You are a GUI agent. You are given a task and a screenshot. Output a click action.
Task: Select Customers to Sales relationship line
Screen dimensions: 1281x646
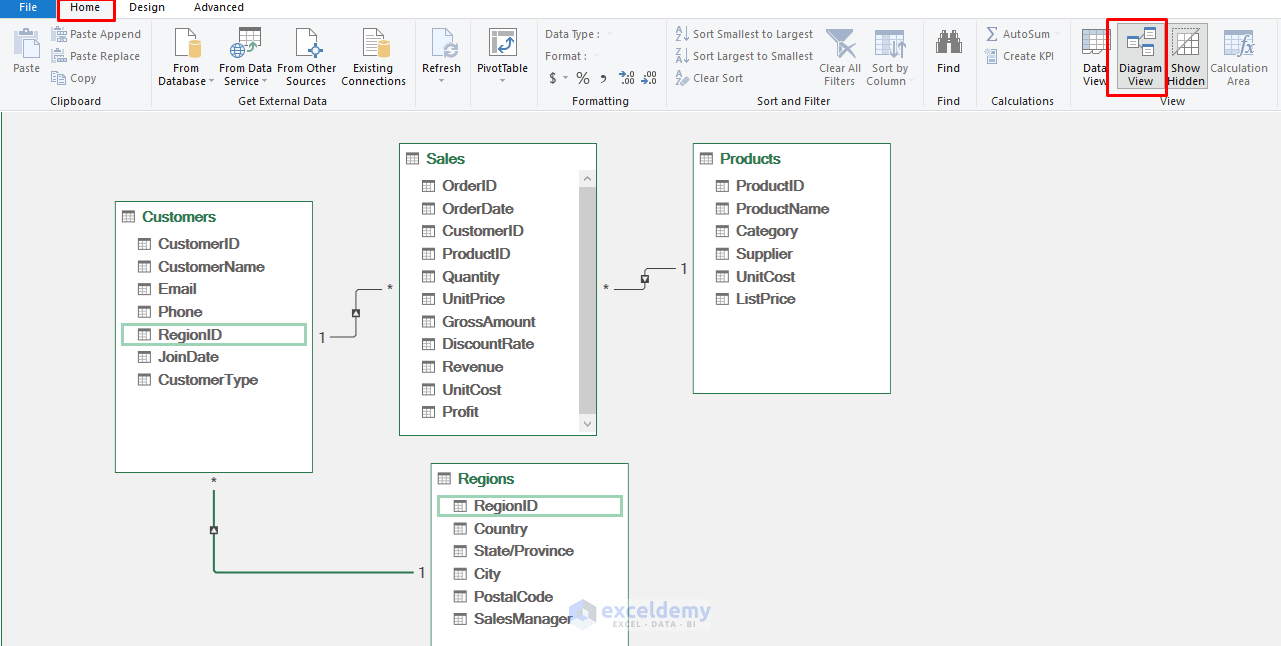(x=356, y=313)
